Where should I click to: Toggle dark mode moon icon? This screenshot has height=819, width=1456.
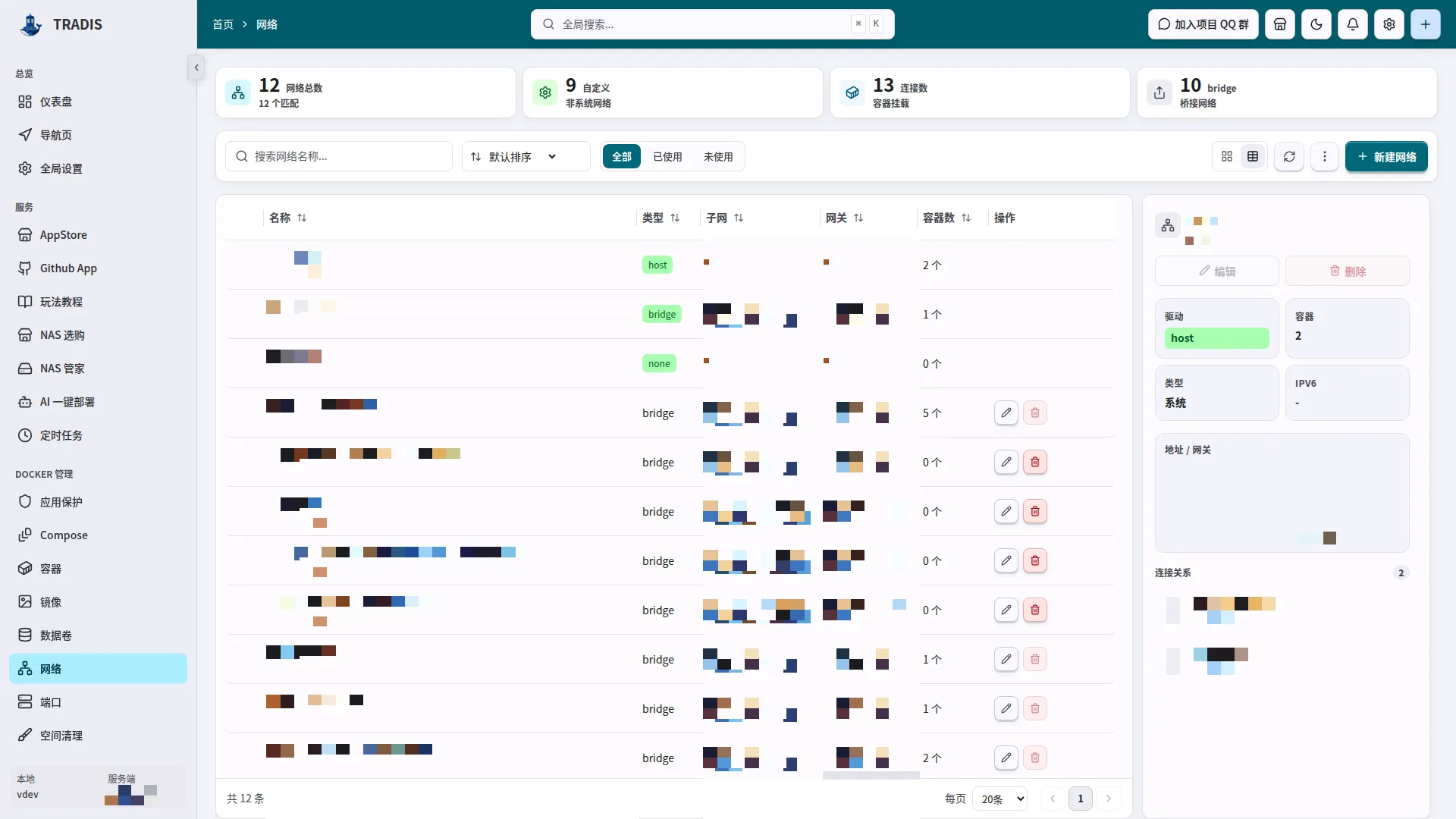point(1316,24)
